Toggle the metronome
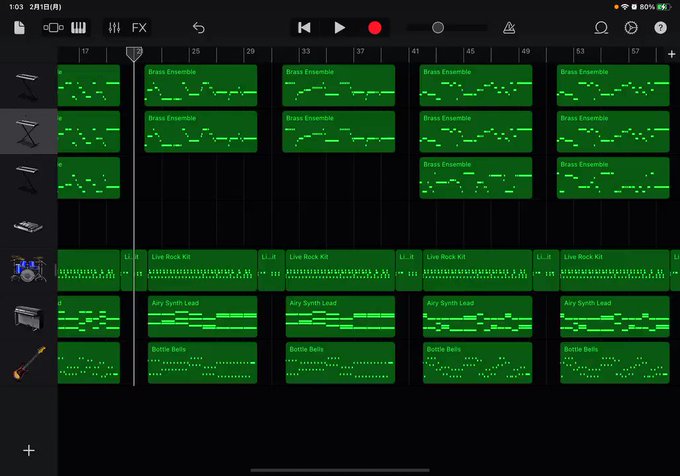 pyautogui.click(x=509, y=28)
